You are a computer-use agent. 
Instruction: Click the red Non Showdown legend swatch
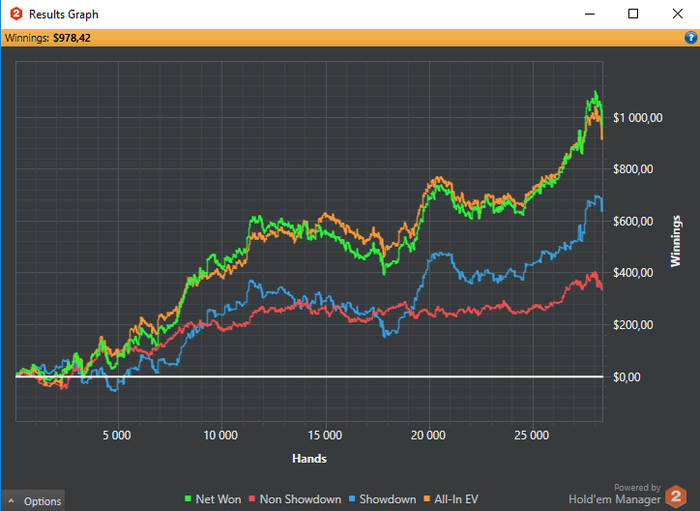(x=252, y=499)
